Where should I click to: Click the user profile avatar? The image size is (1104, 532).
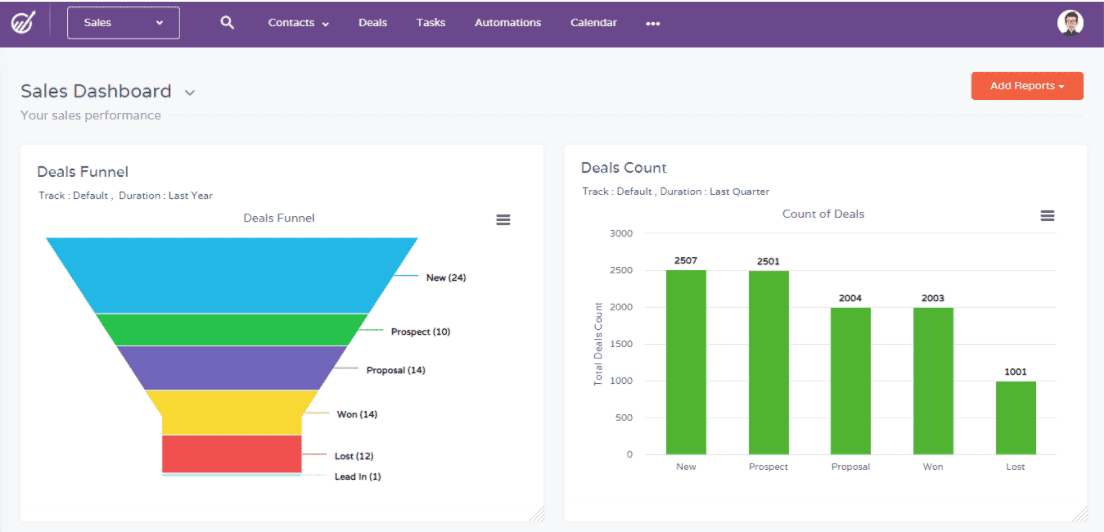[1070, 23]
